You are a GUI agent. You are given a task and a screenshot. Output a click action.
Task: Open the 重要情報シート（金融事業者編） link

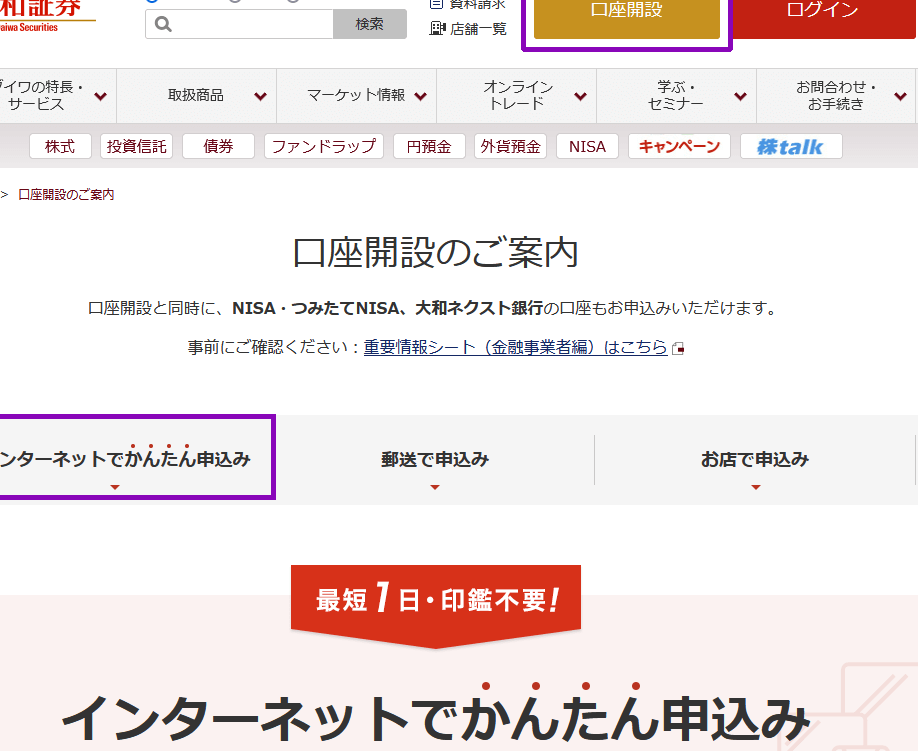515,347
